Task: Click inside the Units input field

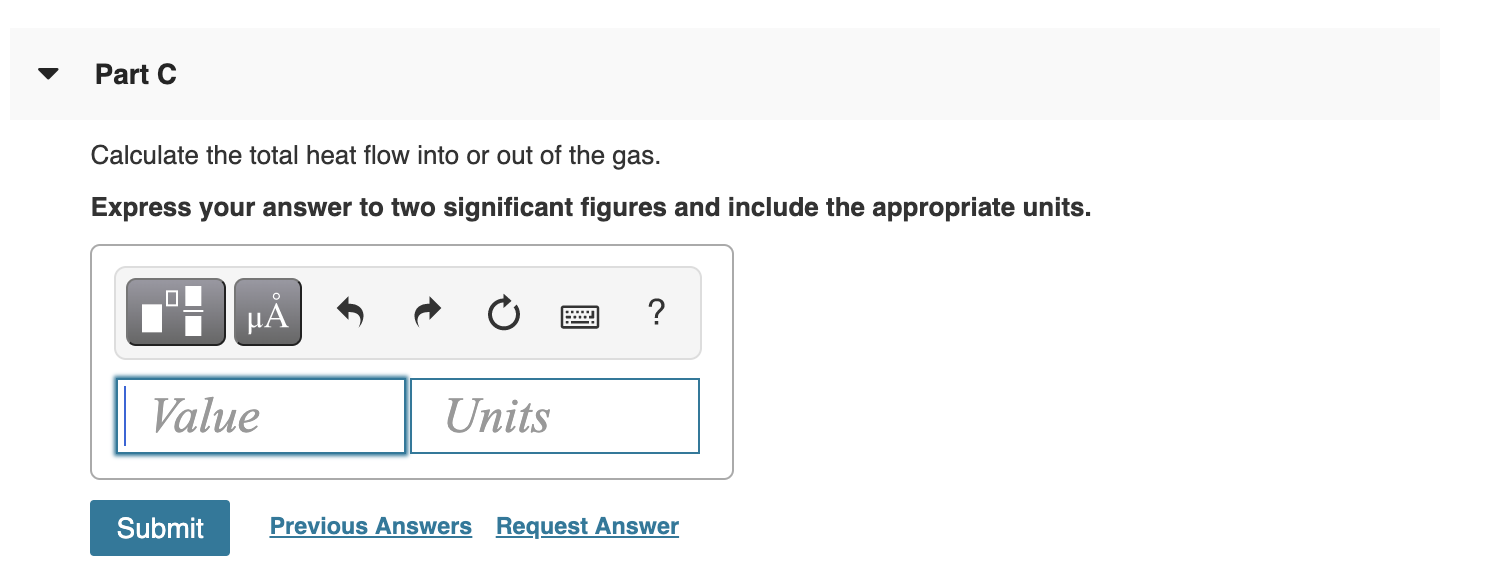Action: [x=554, y=415]
